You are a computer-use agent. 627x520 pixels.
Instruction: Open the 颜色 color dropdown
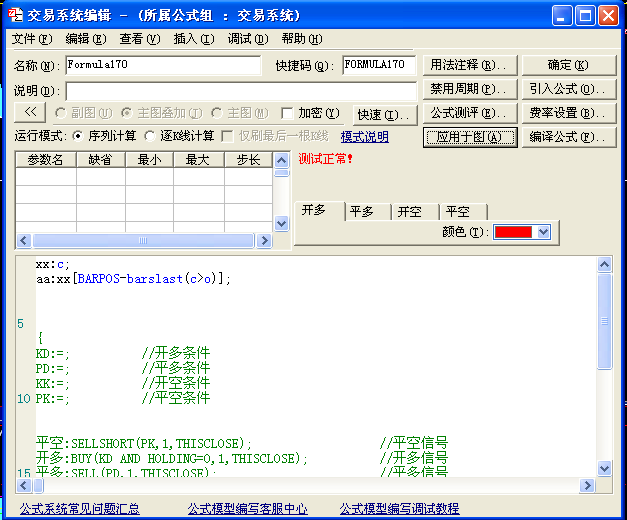543,232
